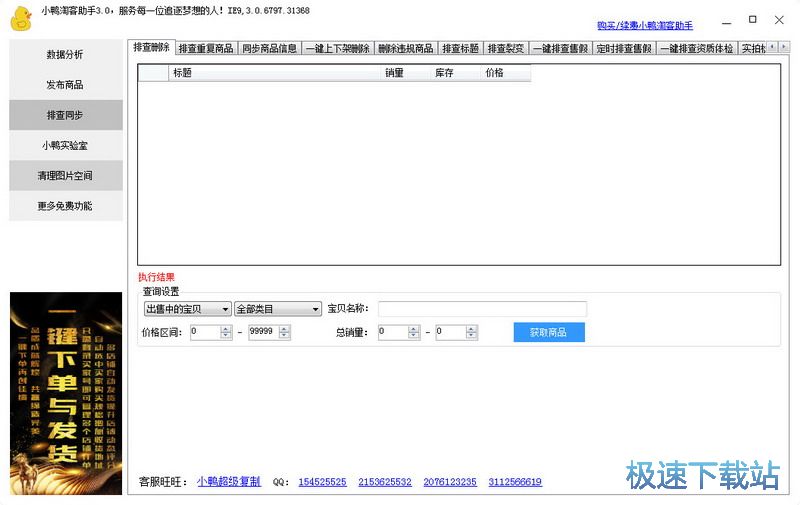The image size is (800, 505).
Task: Open 清理图片空间 in the sidebar
Action: [65, 175]
